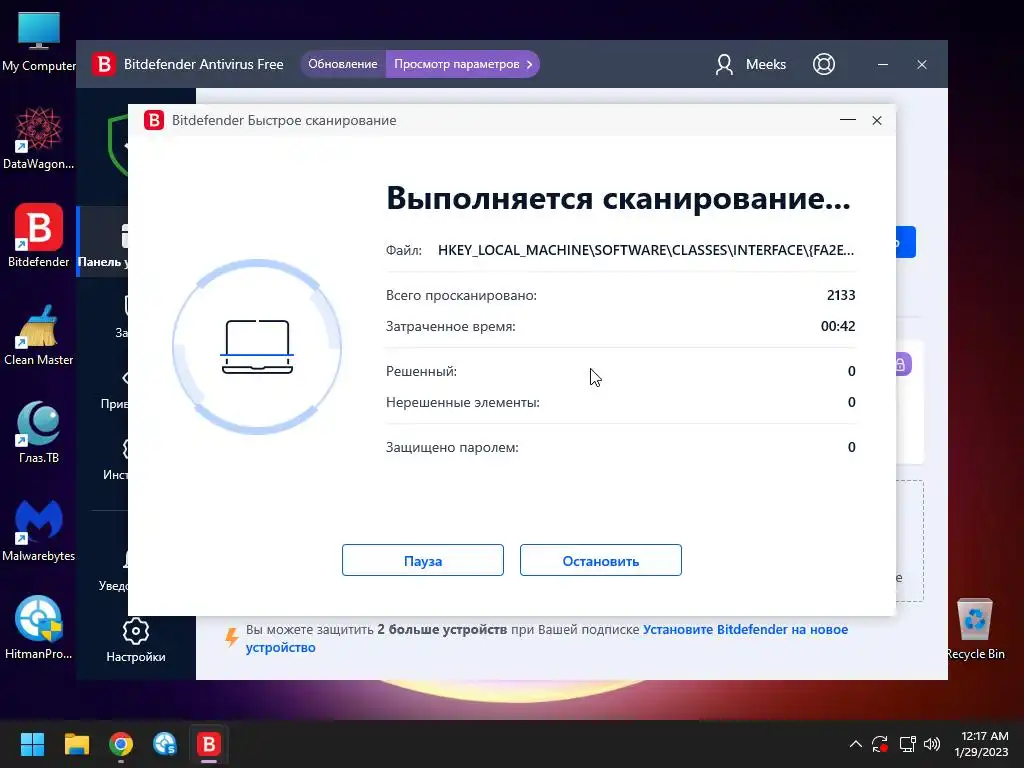The width and height of the screenshot is (1024, 768).
Task: Click the scanned file registry path
Action: click(x=646, y=250)
